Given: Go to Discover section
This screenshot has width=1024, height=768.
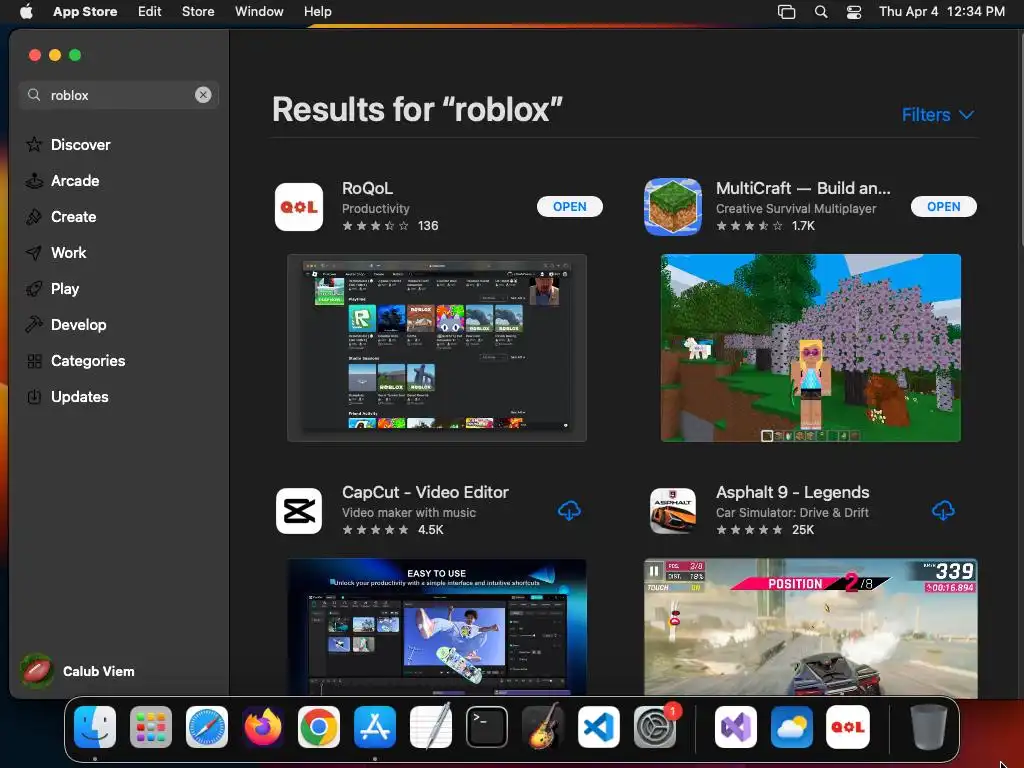Looking at the screenshot, I should 119,144.
